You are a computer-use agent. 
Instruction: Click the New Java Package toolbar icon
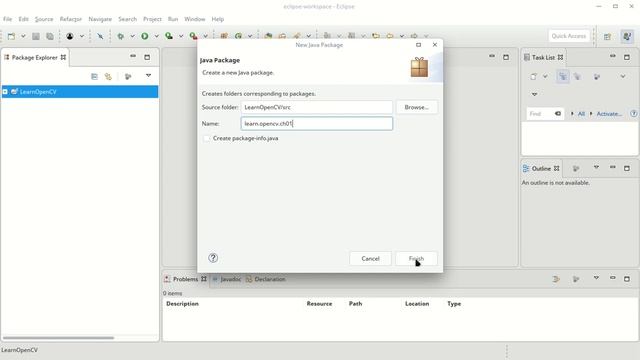224,36
